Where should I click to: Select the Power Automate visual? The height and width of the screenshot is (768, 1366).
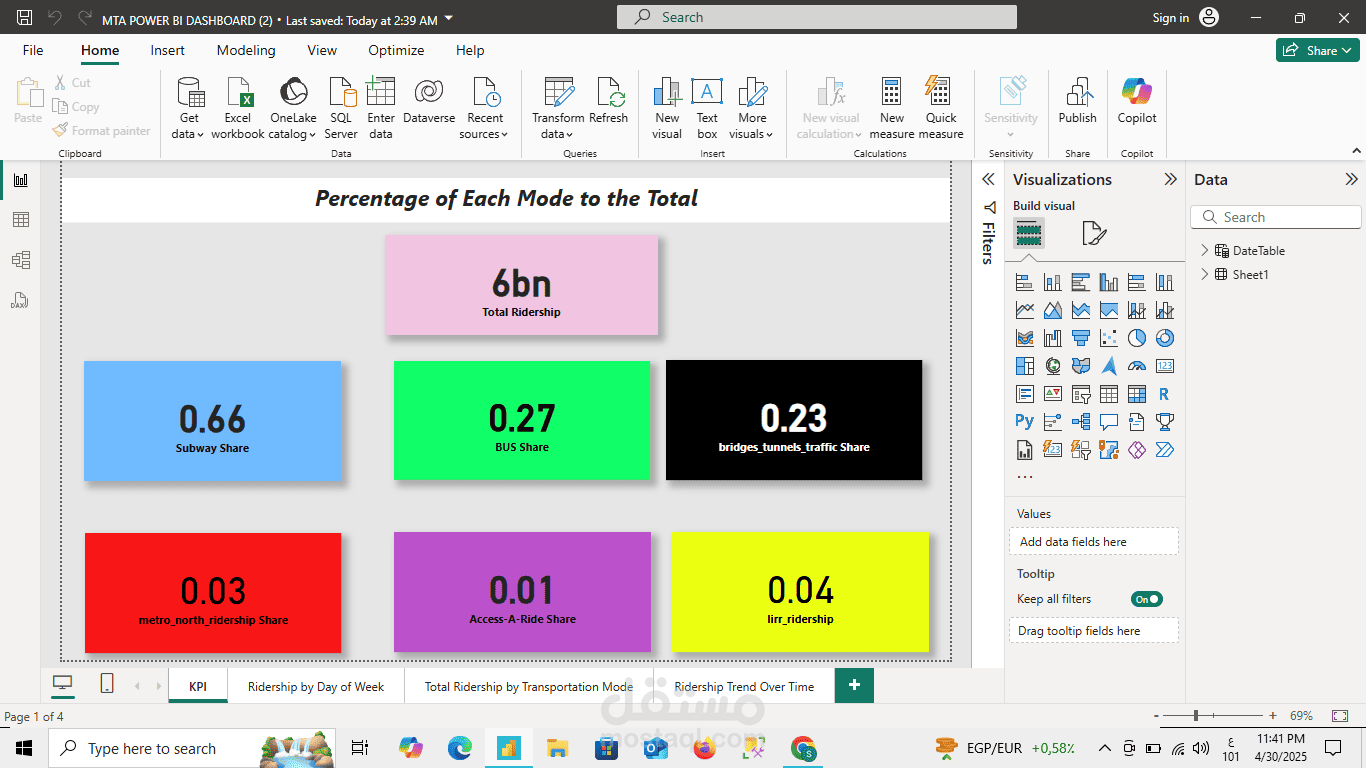point(1164,450)
